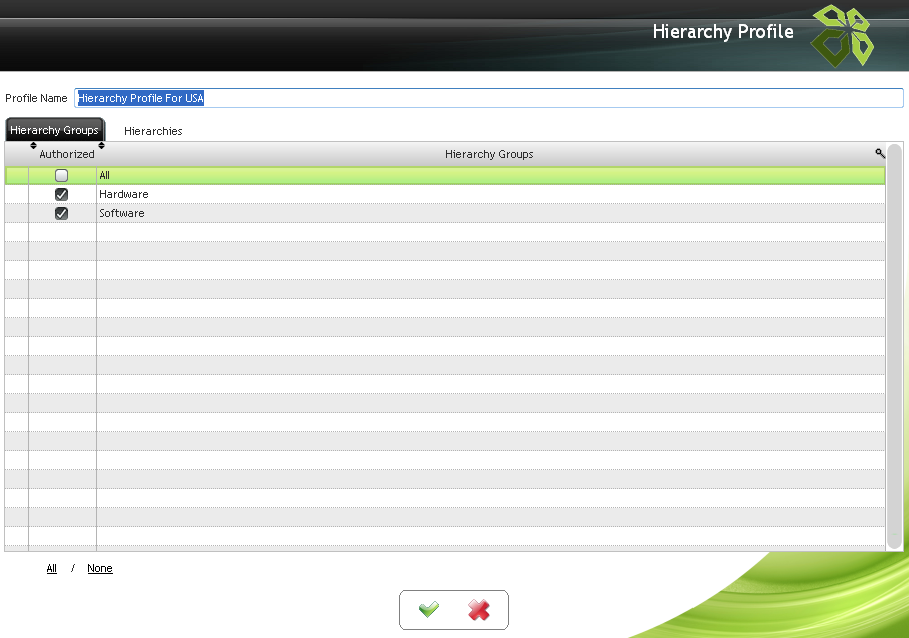This screenshot has height=638, width=909.
Task: Uncheck the Hardware authorized checkbox
Action: pos(61,194)
